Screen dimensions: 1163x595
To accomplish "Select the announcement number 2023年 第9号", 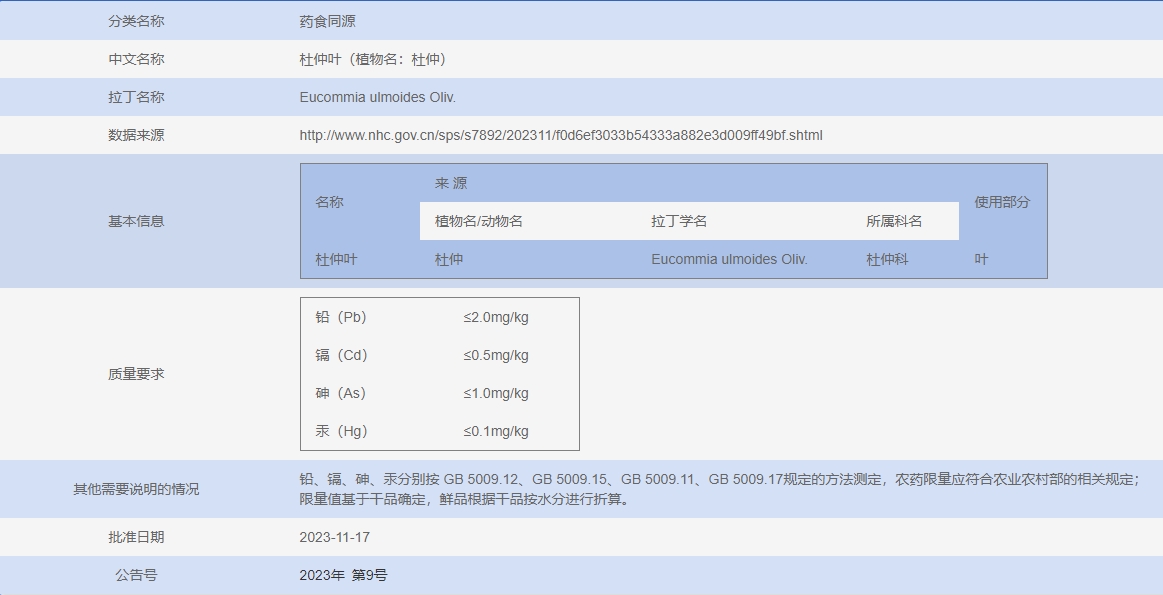I will [343, 575].
